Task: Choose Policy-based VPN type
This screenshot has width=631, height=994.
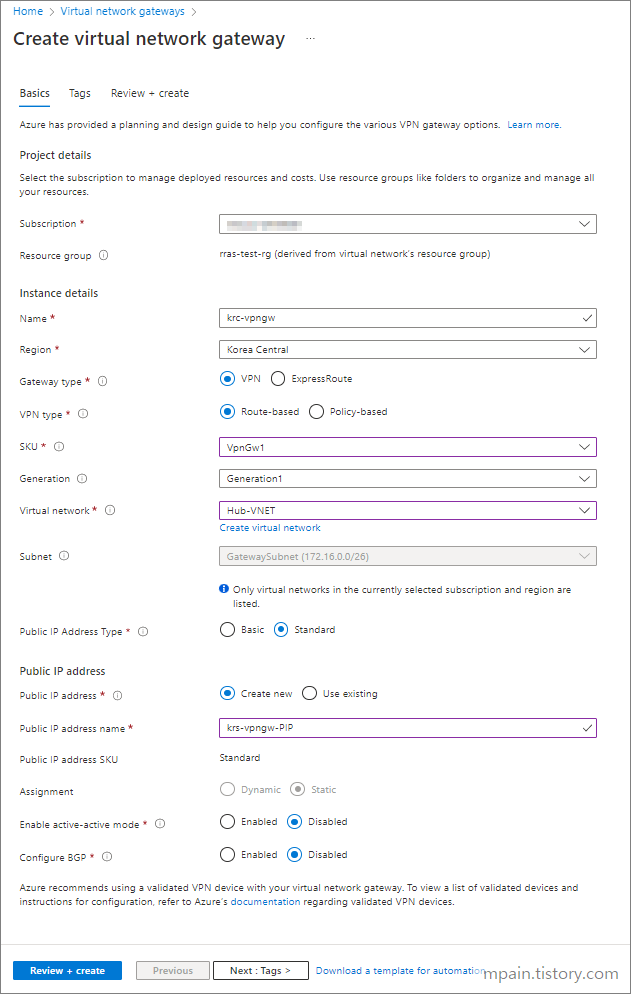Action: (x=316, y=412)
